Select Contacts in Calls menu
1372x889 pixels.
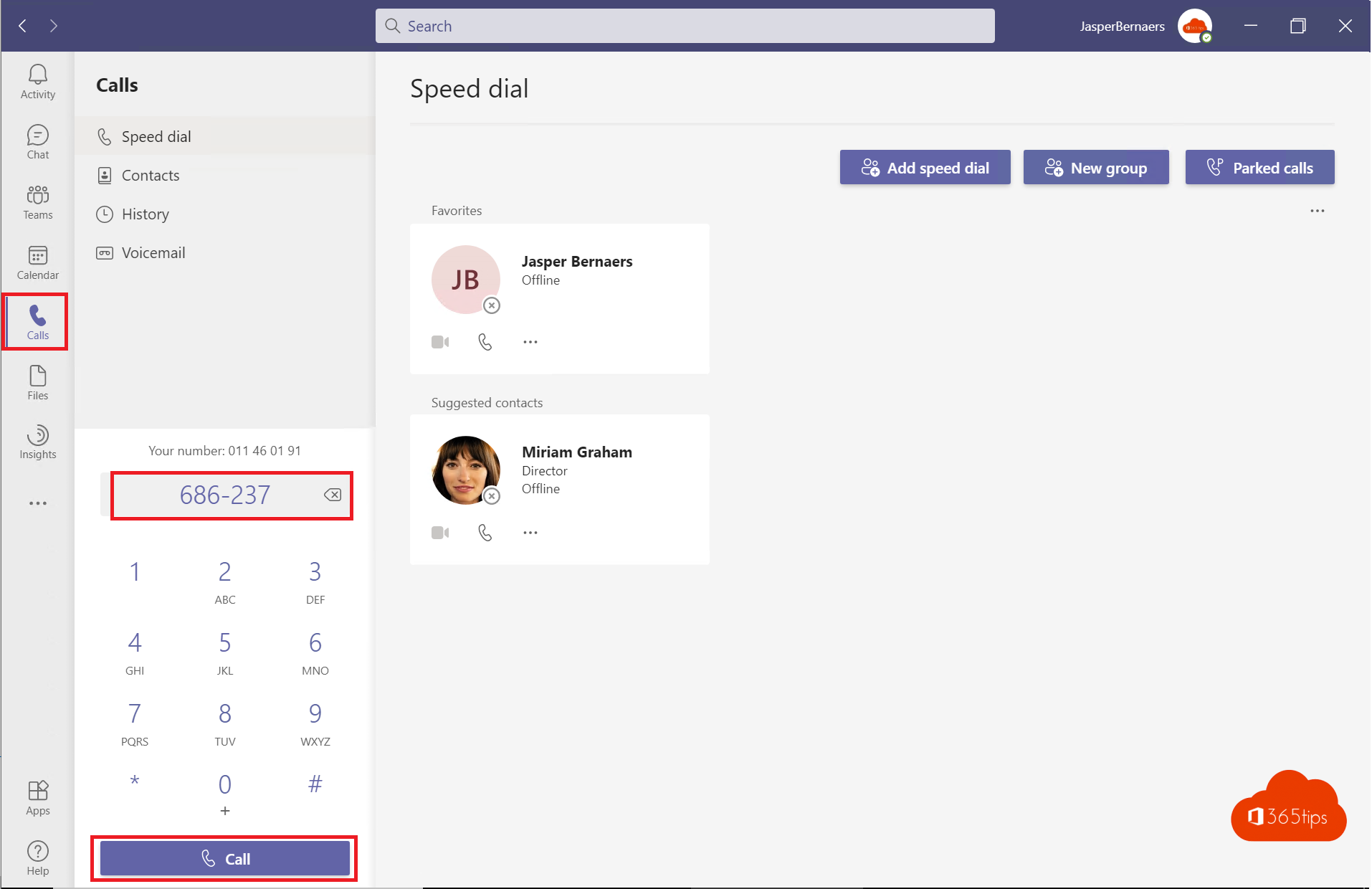(225, 175)
